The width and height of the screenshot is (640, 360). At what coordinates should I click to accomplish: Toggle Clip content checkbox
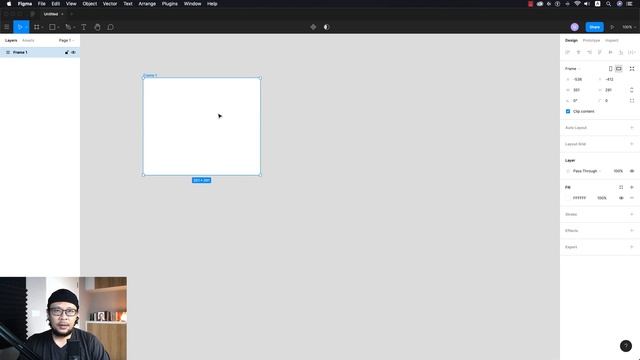tap(568, 111)
